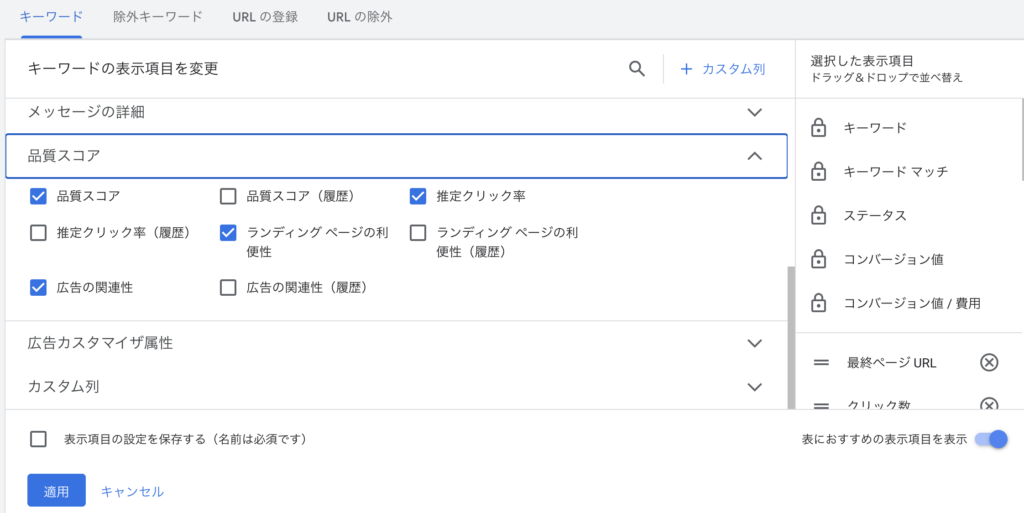Click the lock icon next to キーワード マッチ
The width and height of the screenshot is (1024, 513).
(x=818, y=171)
